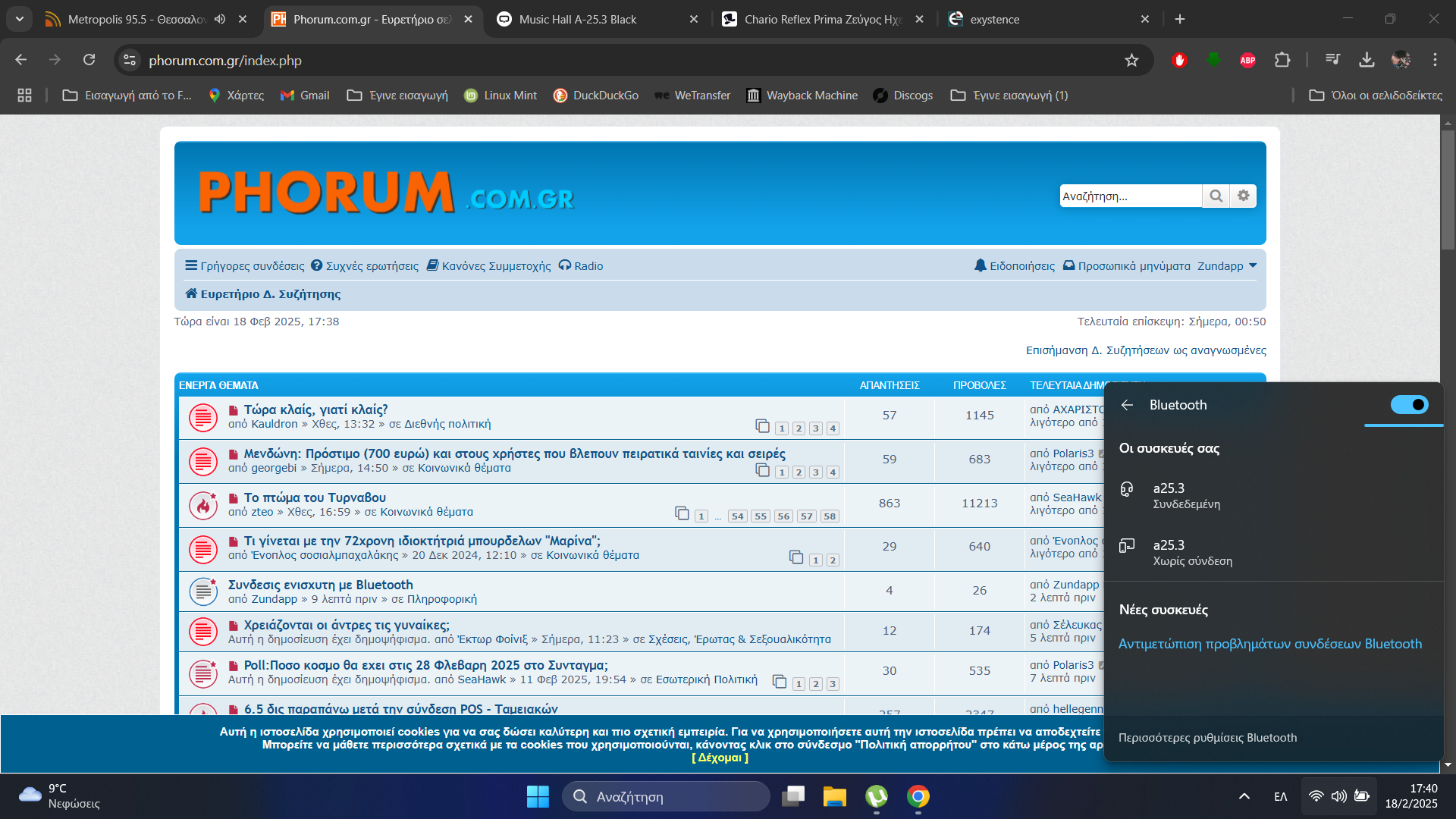Click the forum search magnifier icon

(x=1216, y=196)
